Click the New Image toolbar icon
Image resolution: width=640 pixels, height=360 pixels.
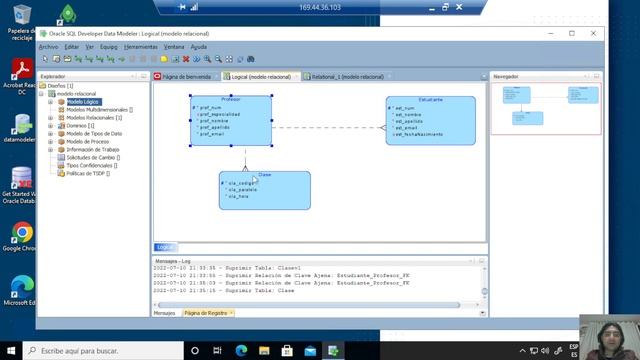pyautogui.click(x=175, y=59)
